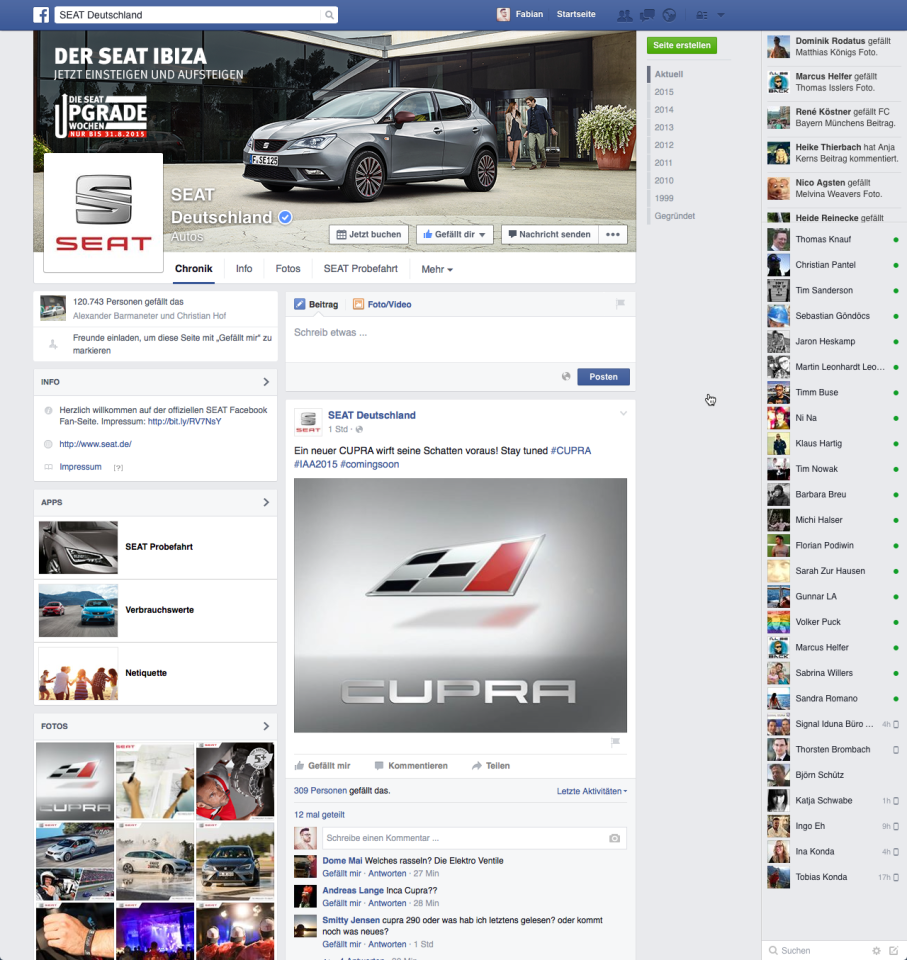Open the 'Letzte Aktivitäten' sort dropdown
Screen dimensions: 907x960
tap(592, 791)
